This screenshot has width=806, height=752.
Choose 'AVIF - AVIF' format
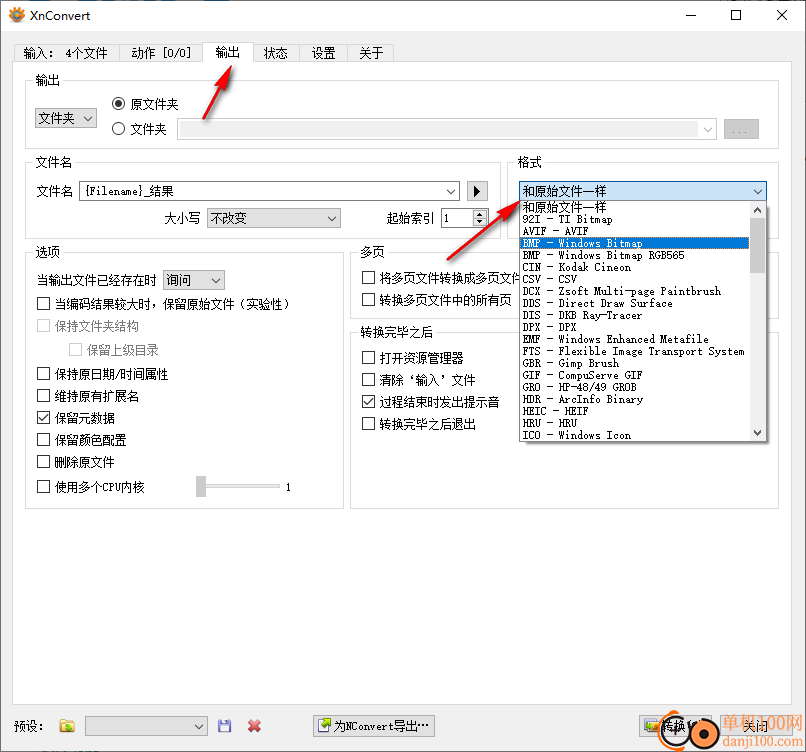(x=635, y=231)
